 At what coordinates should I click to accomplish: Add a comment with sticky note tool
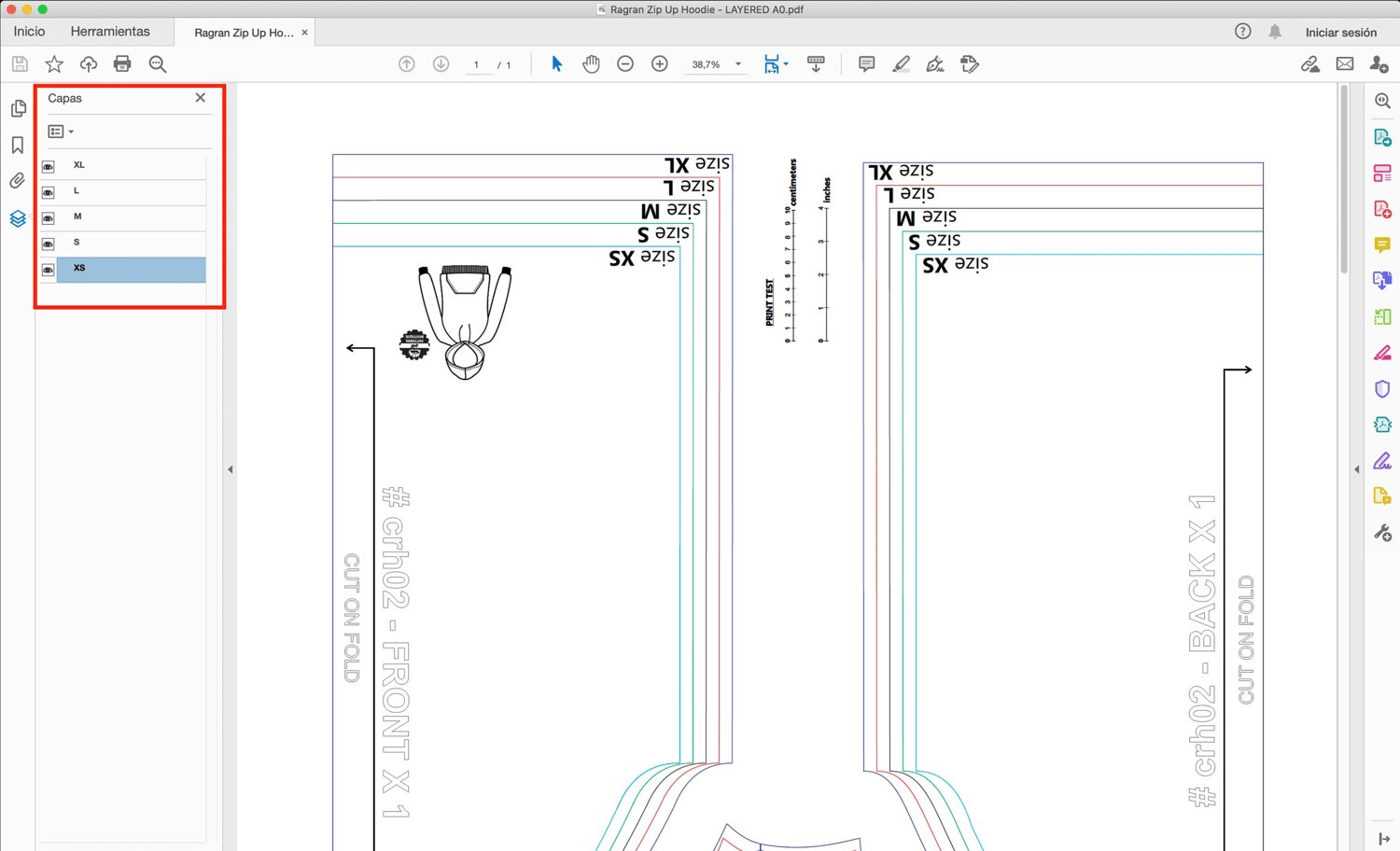point(866,64)
